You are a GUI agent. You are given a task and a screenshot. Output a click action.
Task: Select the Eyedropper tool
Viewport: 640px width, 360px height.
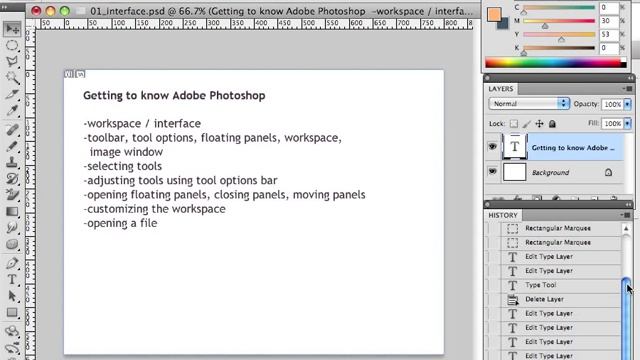[12, 110]
